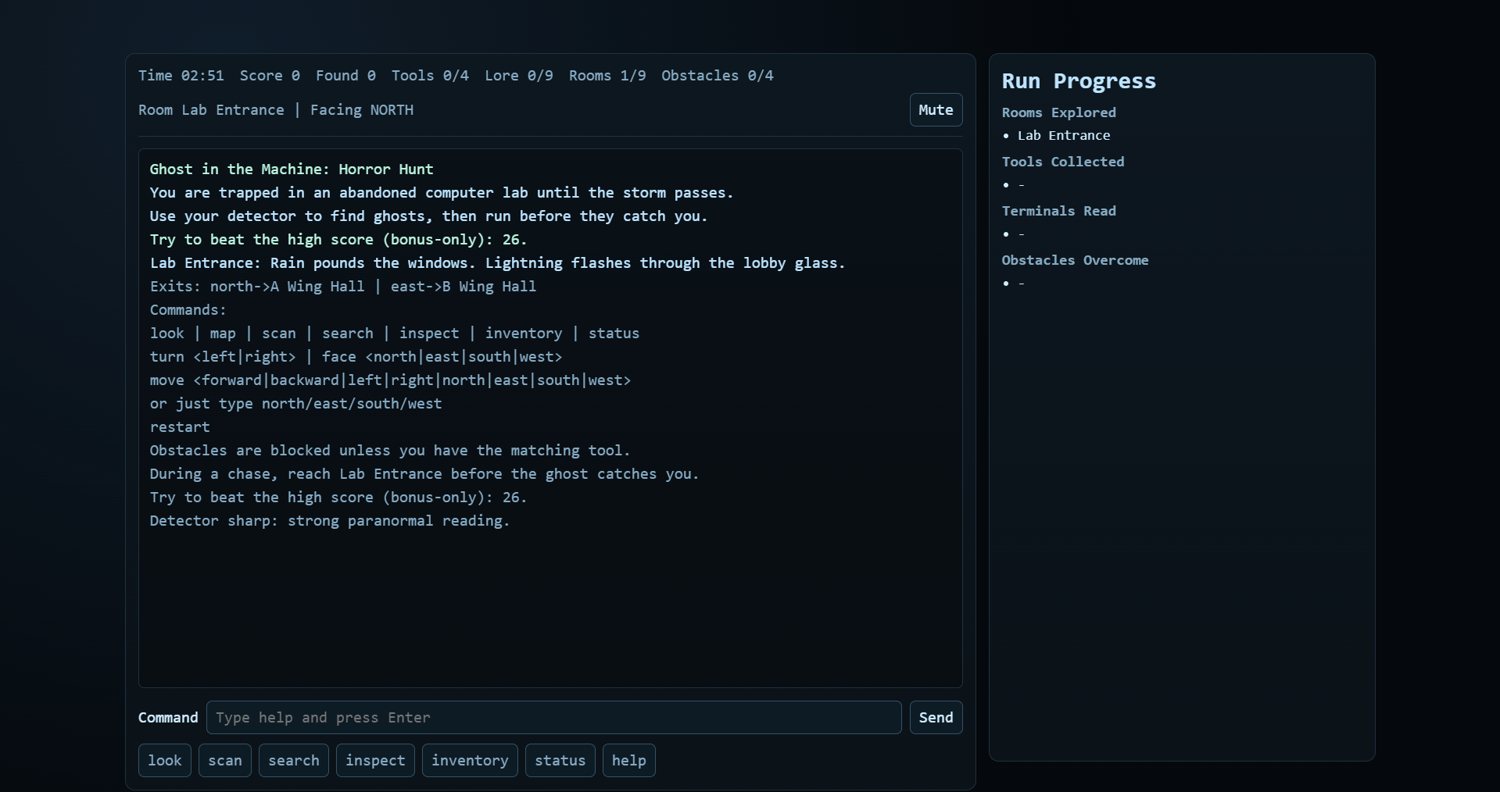Click the 'Obstacles are blocked' hint line

coord(390,451)
